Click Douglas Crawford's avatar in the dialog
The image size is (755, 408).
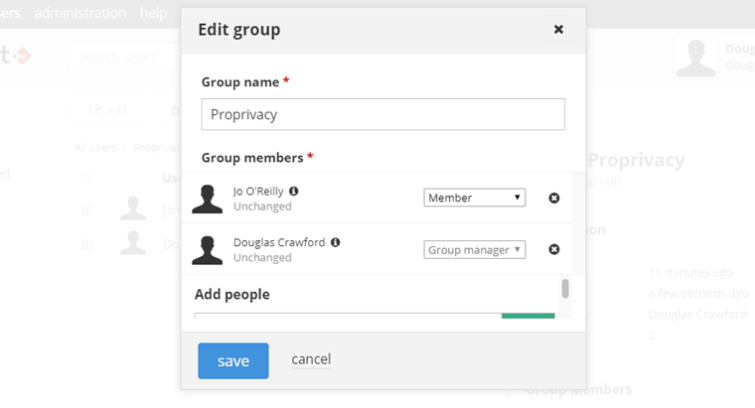(208, 250)
